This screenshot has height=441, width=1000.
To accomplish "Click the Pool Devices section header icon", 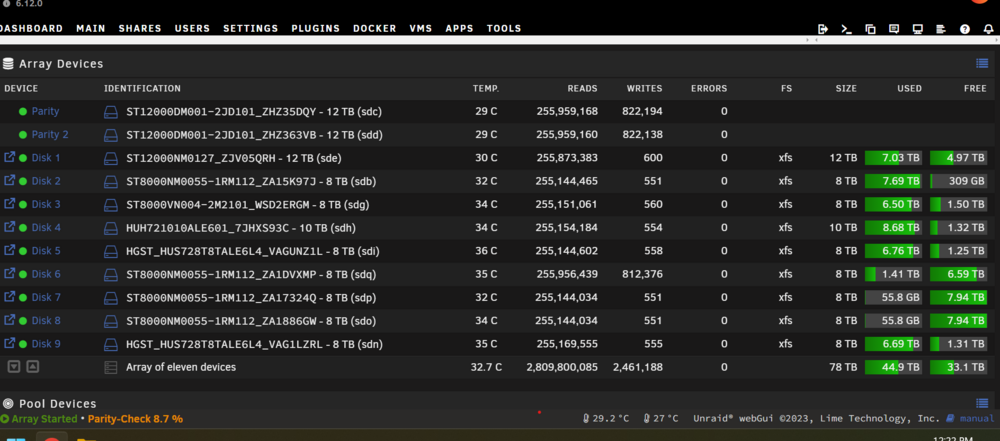I will click(x=8, y=403).
